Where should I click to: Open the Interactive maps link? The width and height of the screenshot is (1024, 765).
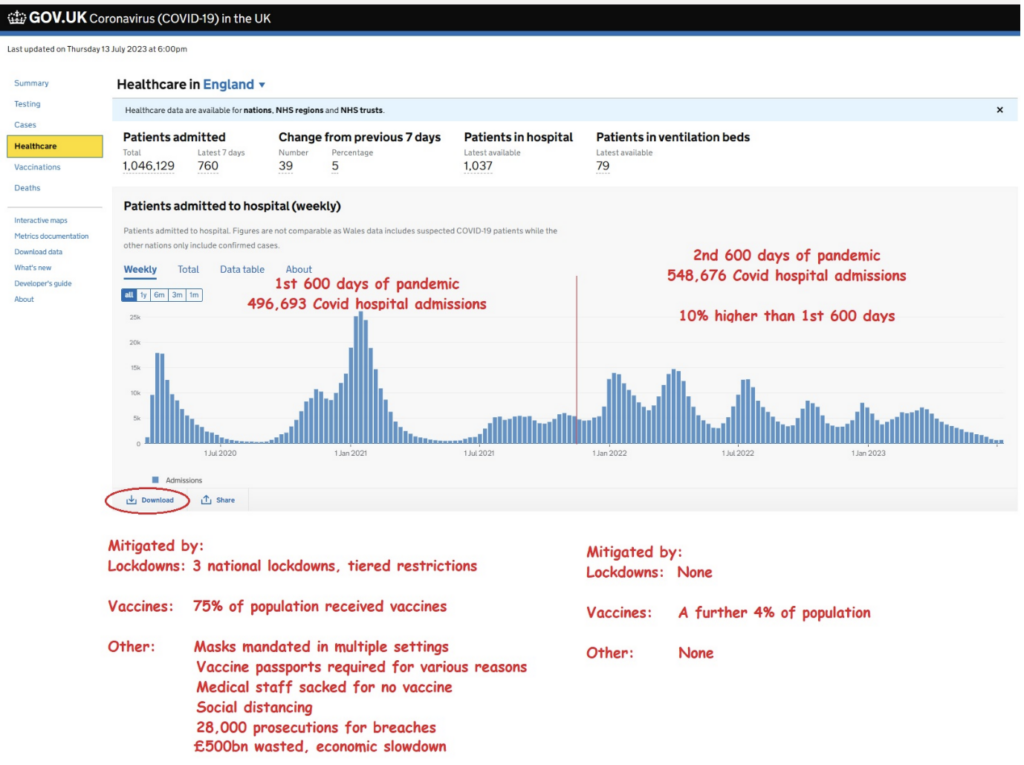tap(41, 220)
